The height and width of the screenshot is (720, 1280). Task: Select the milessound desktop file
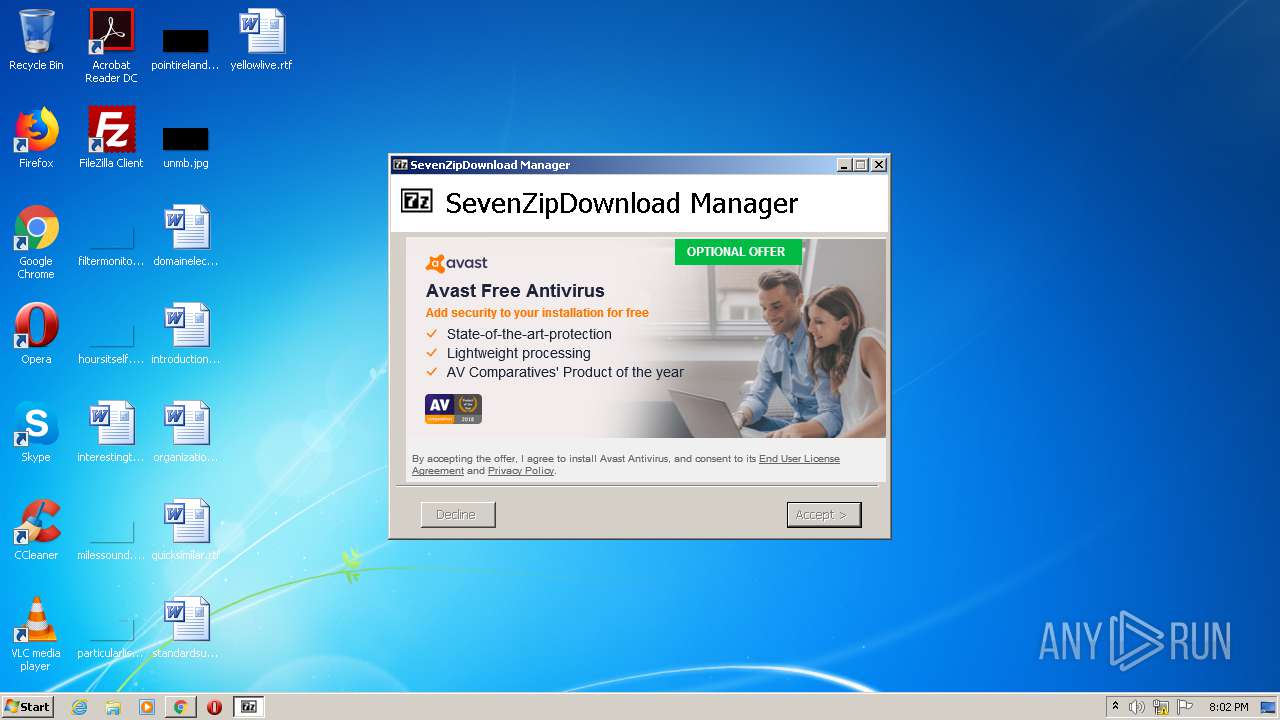(x=111, y=539)
